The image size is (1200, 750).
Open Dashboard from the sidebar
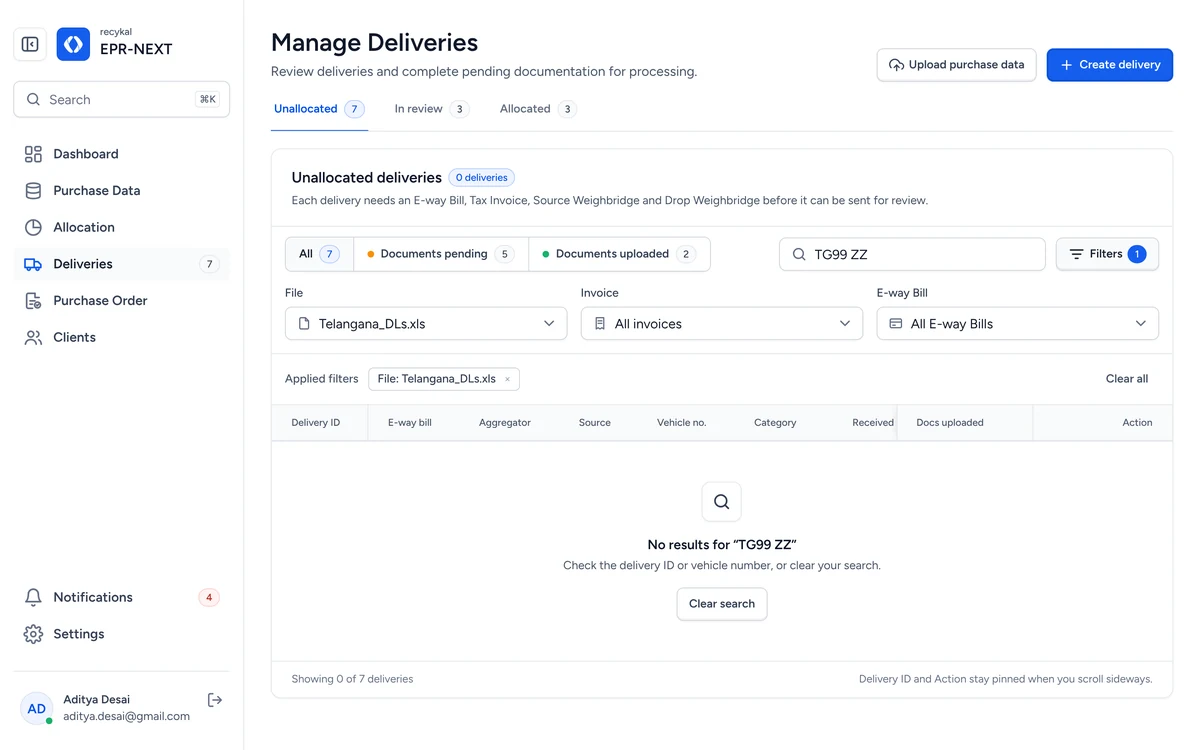pos(122,154)
